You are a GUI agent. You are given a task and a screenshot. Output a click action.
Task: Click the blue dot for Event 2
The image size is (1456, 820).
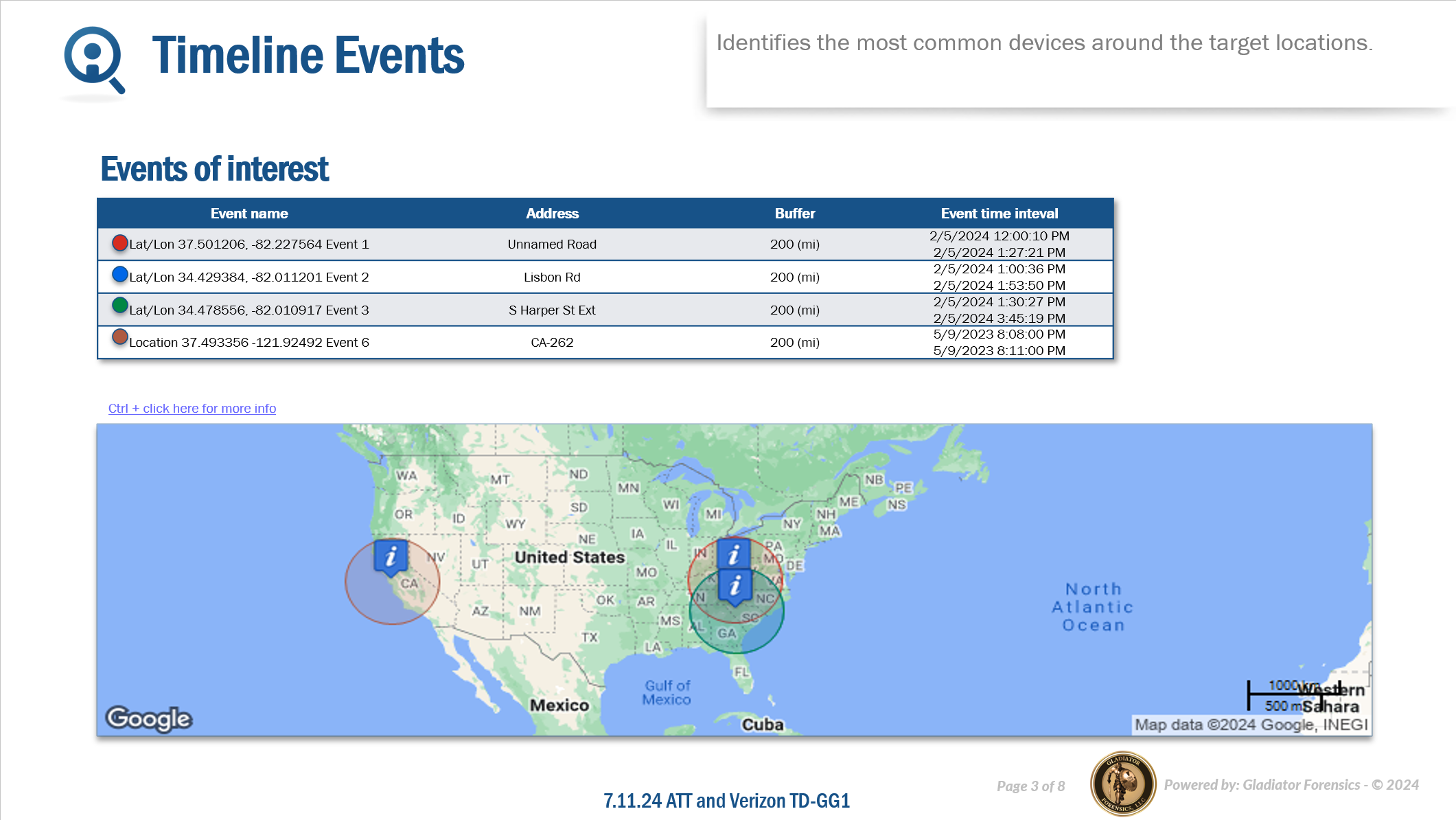[120, 275]
